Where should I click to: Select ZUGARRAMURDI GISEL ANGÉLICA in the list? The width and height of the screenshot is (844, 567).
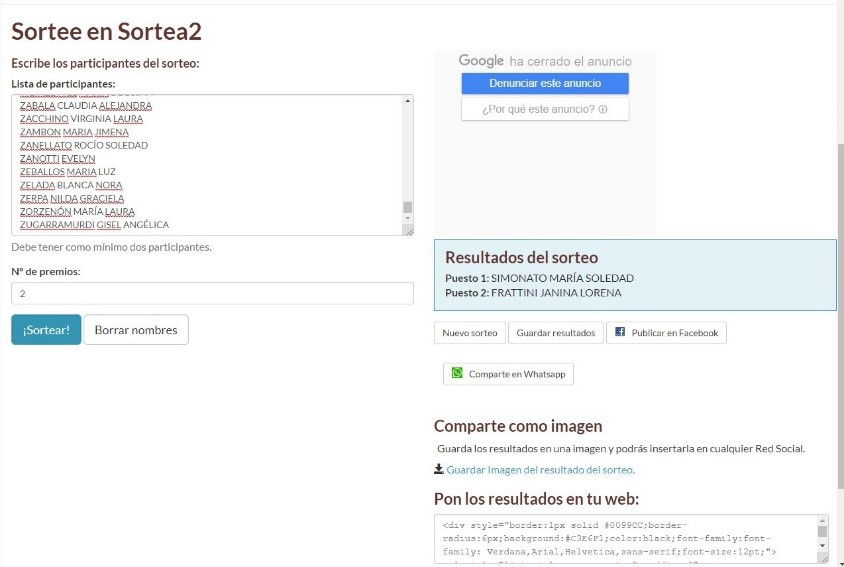point(94,225)
